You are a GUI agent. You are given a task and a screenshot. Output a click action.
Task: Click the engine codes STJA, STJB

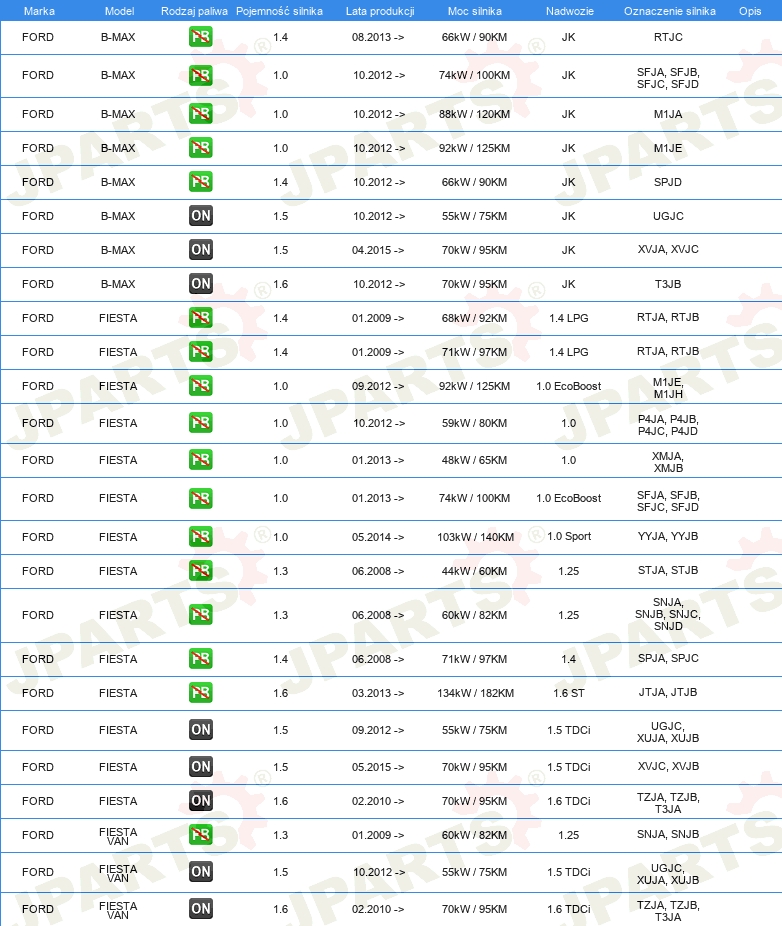(x=668, y=570)
